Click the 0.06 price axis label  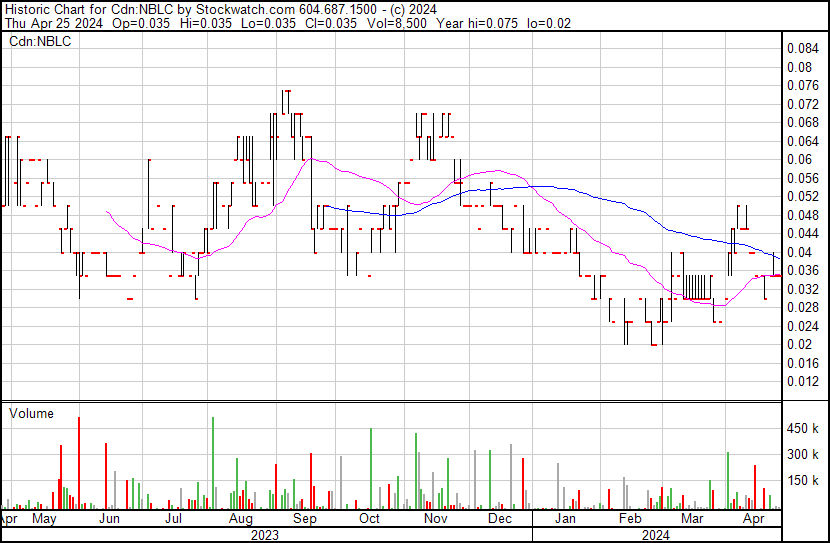tap(799, 160)
